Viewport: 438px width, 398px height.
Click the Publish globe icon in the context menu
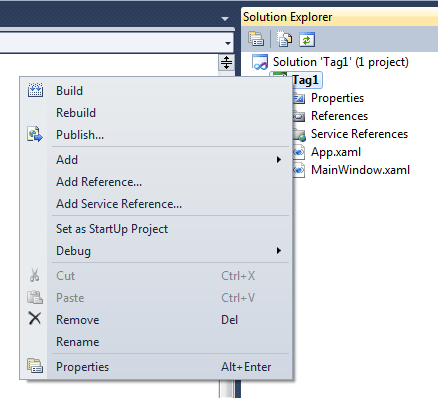[35, 134]
